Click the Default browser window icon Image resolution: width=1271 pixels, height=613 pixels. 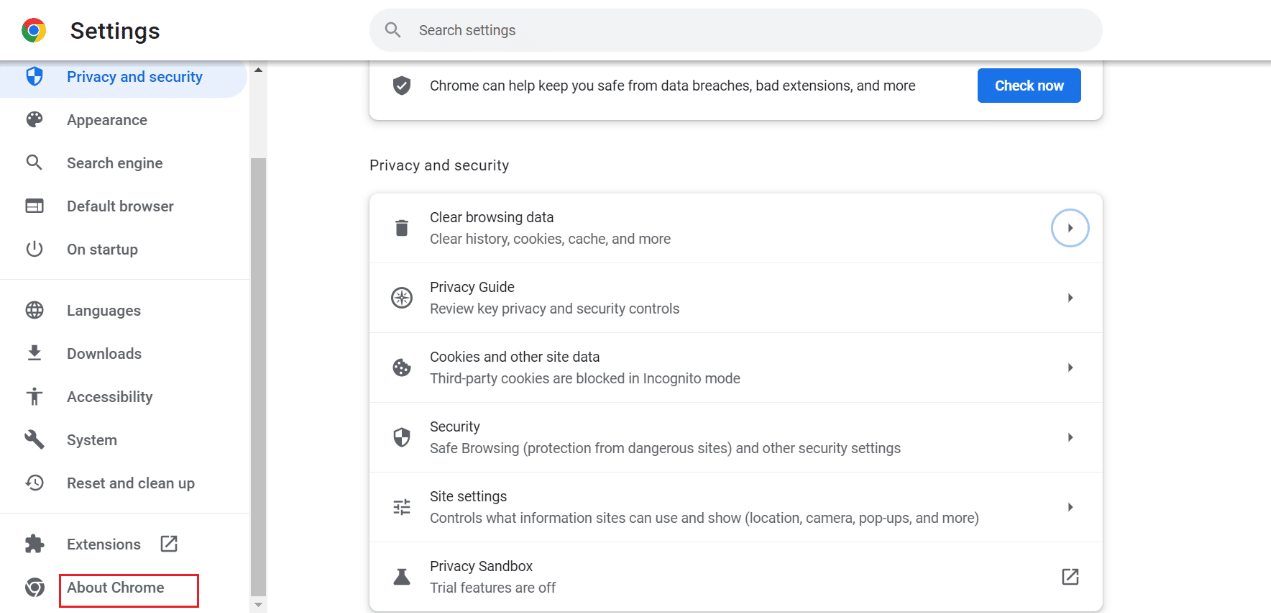click(34, 206)
